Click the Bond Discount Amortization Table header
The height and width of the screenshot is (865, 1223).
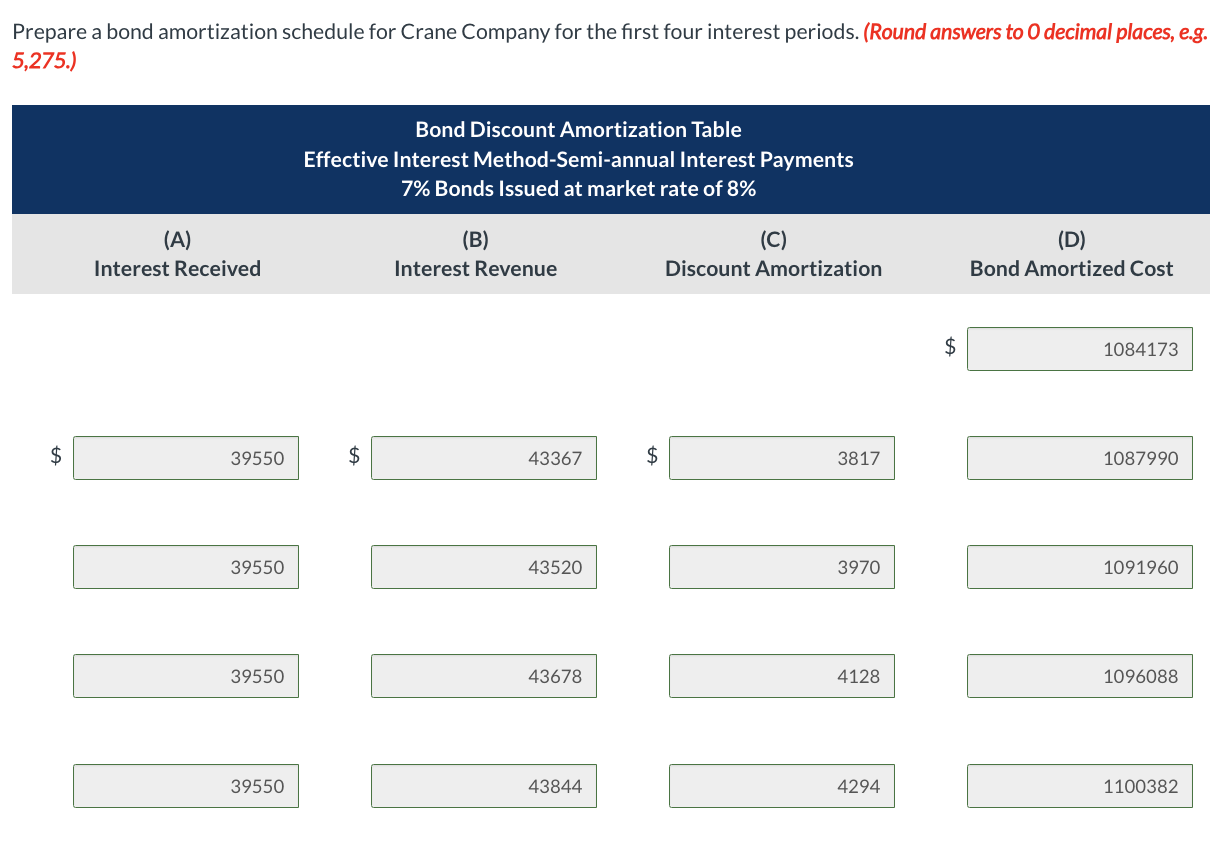[x=578, y=129]
